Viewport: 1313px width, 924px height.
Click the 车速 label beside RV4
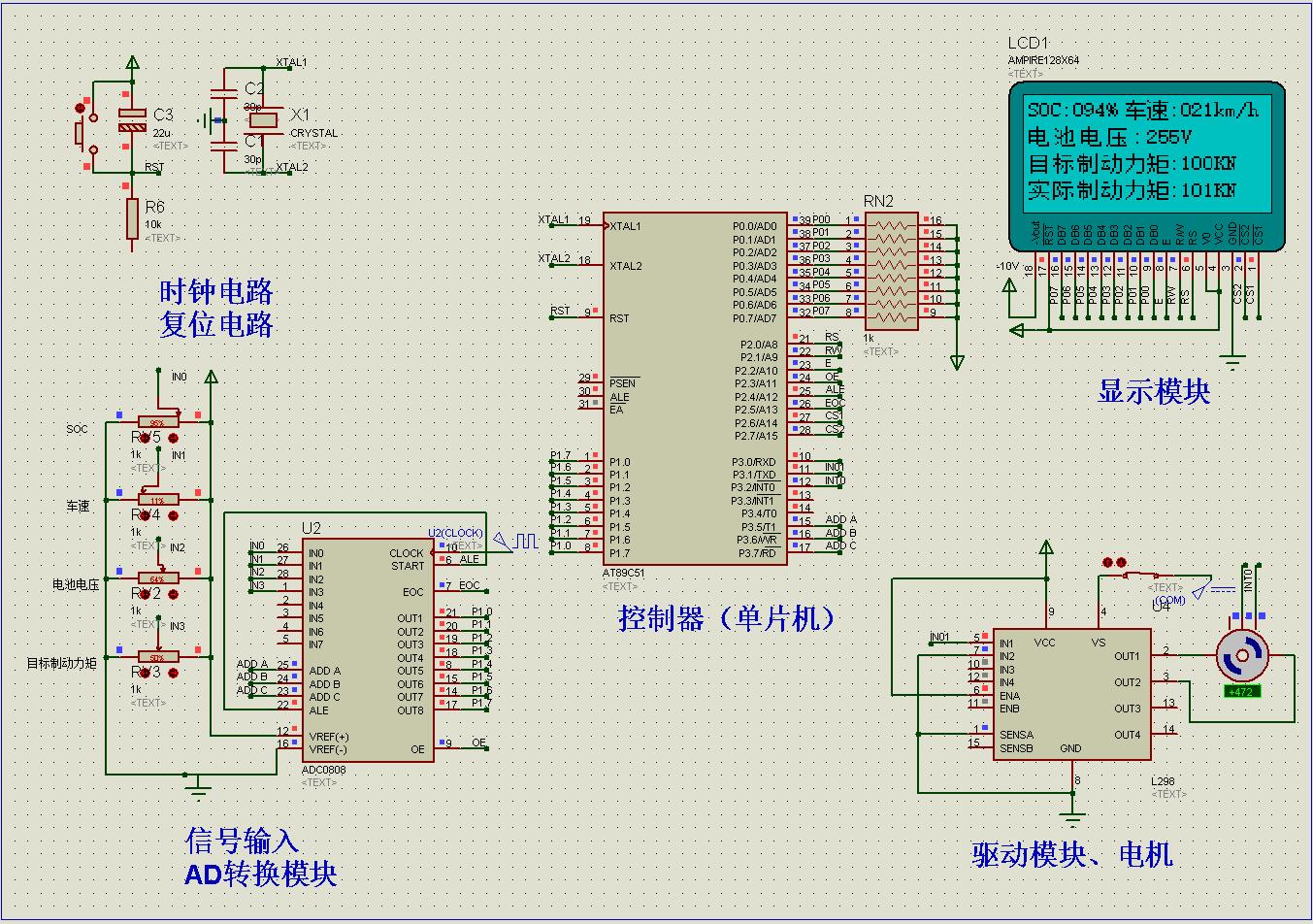pyautogui.click(x=78, y=507)
